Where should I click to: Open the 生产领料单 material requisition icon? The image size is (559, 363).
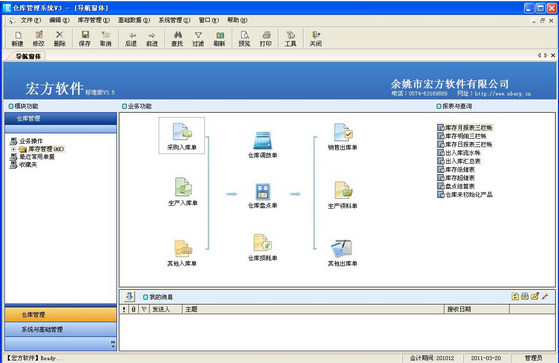point(343,195)
